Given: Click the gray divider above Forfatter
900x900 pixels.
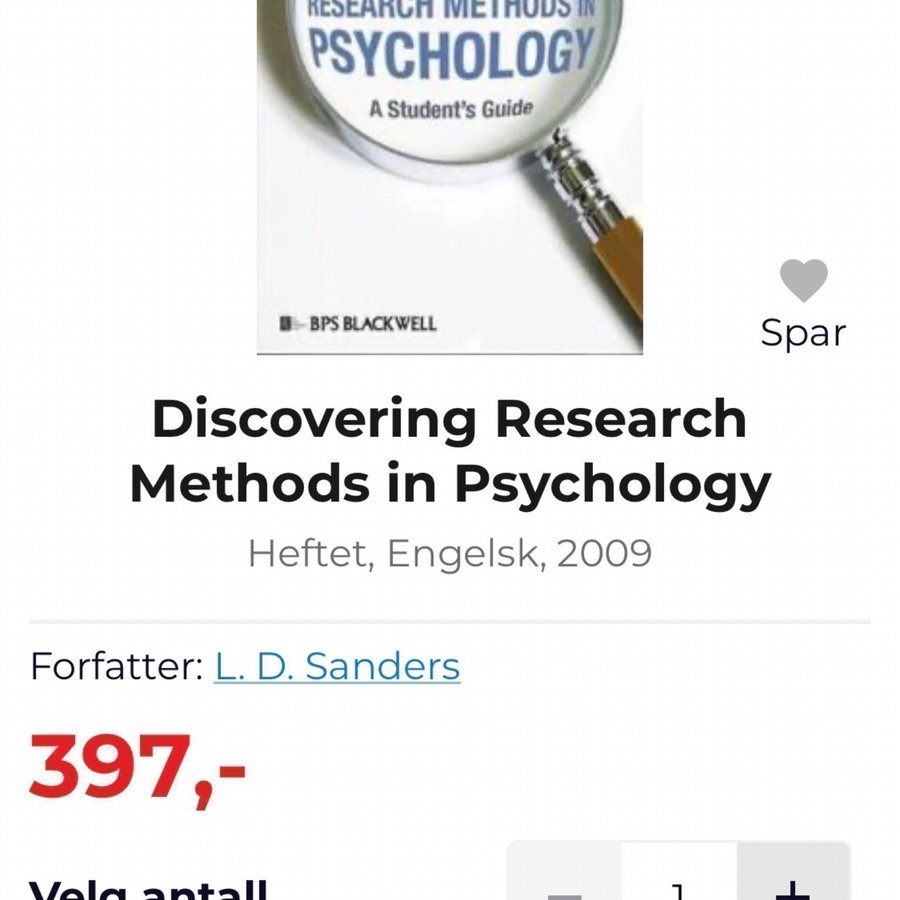Looking at the screenshot, I should click(450, 621).
